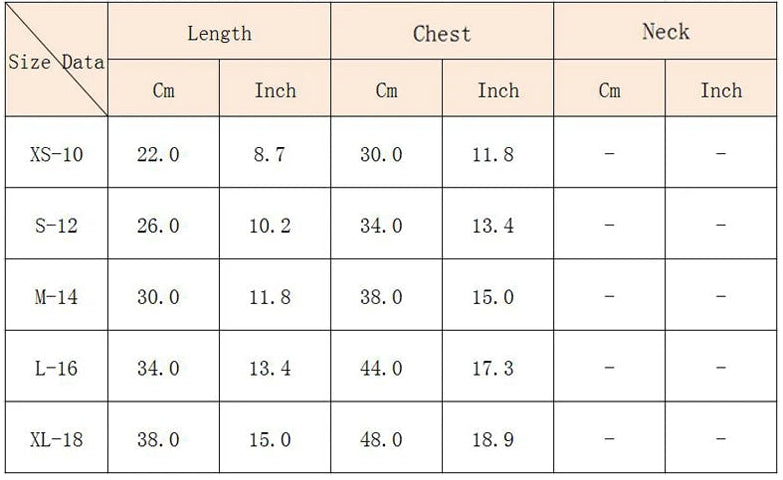Viewport: 783px width, 480px height.
Task: Click the 8.7 inch length cell
Action: (x=270, y=154)
